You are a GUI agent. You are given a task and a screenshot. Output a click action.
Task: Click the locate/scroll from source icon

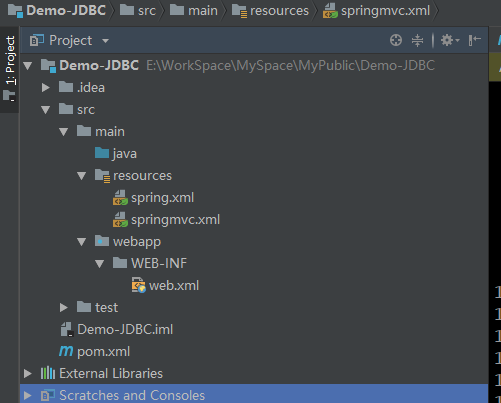click(396, 40)
